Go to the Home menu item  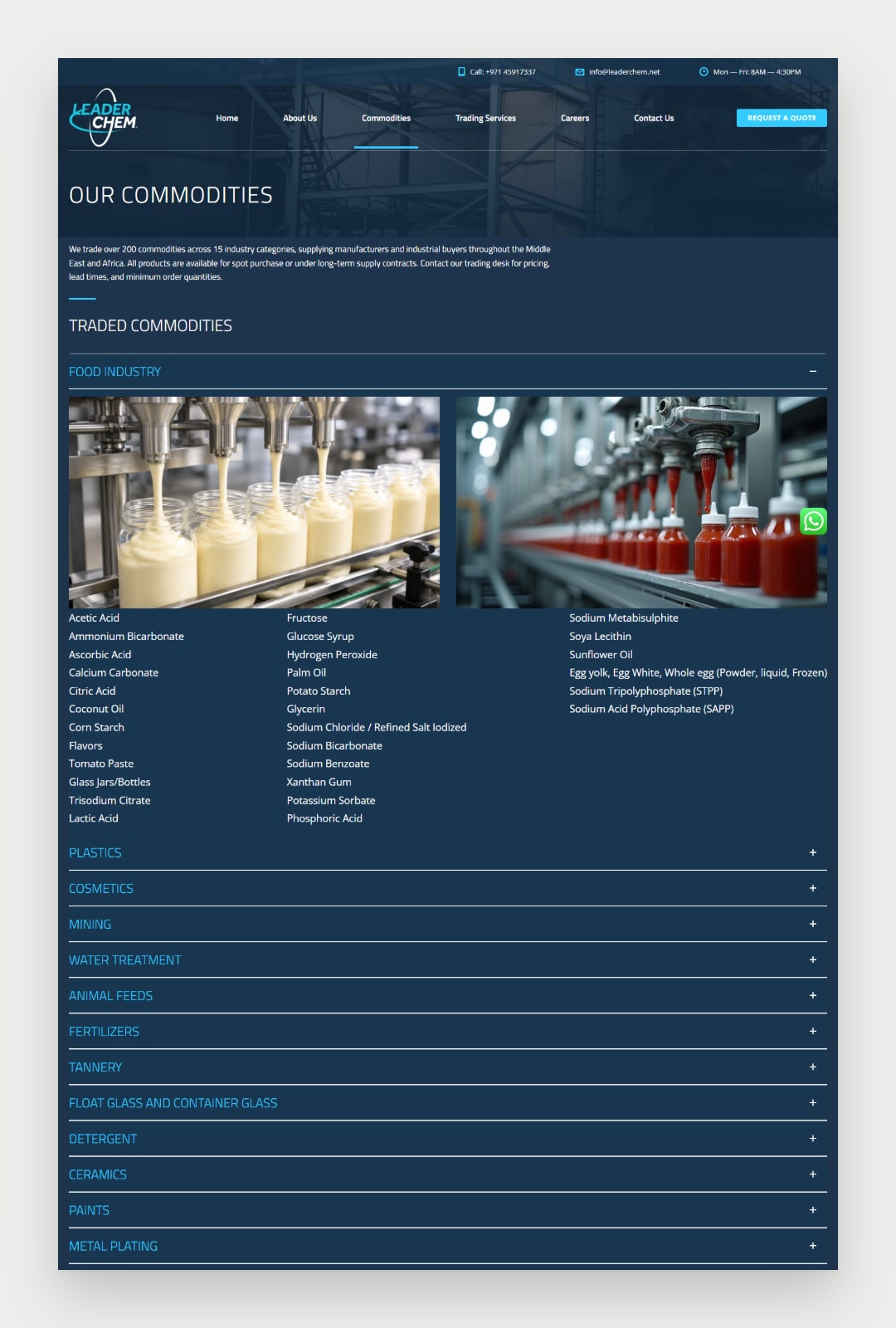[x=227, y=118]
